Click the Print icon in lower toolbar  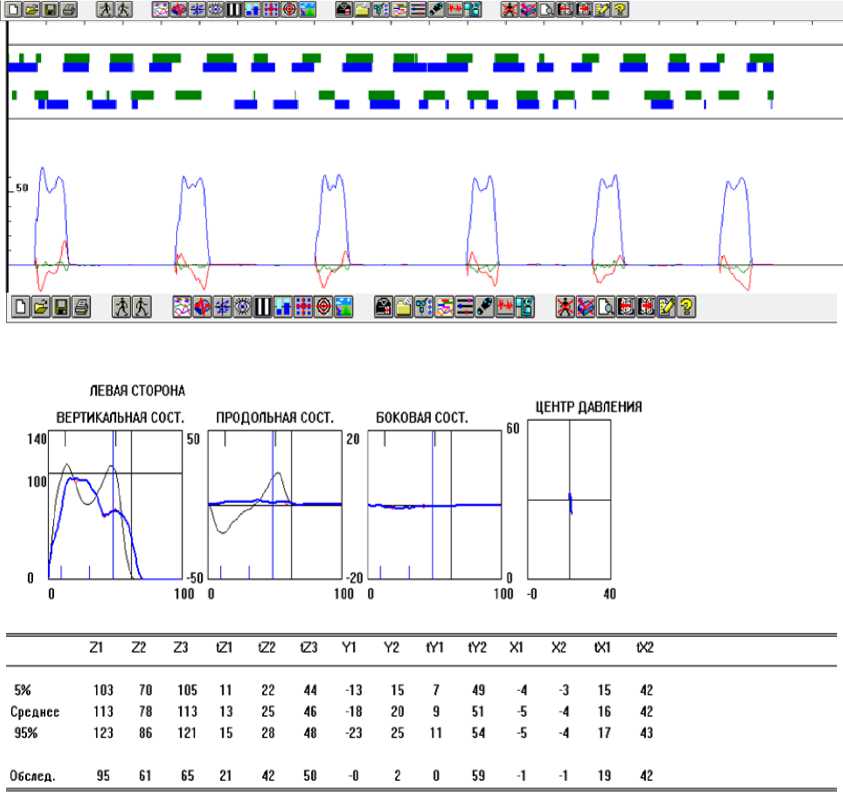(x=81, y=306)
